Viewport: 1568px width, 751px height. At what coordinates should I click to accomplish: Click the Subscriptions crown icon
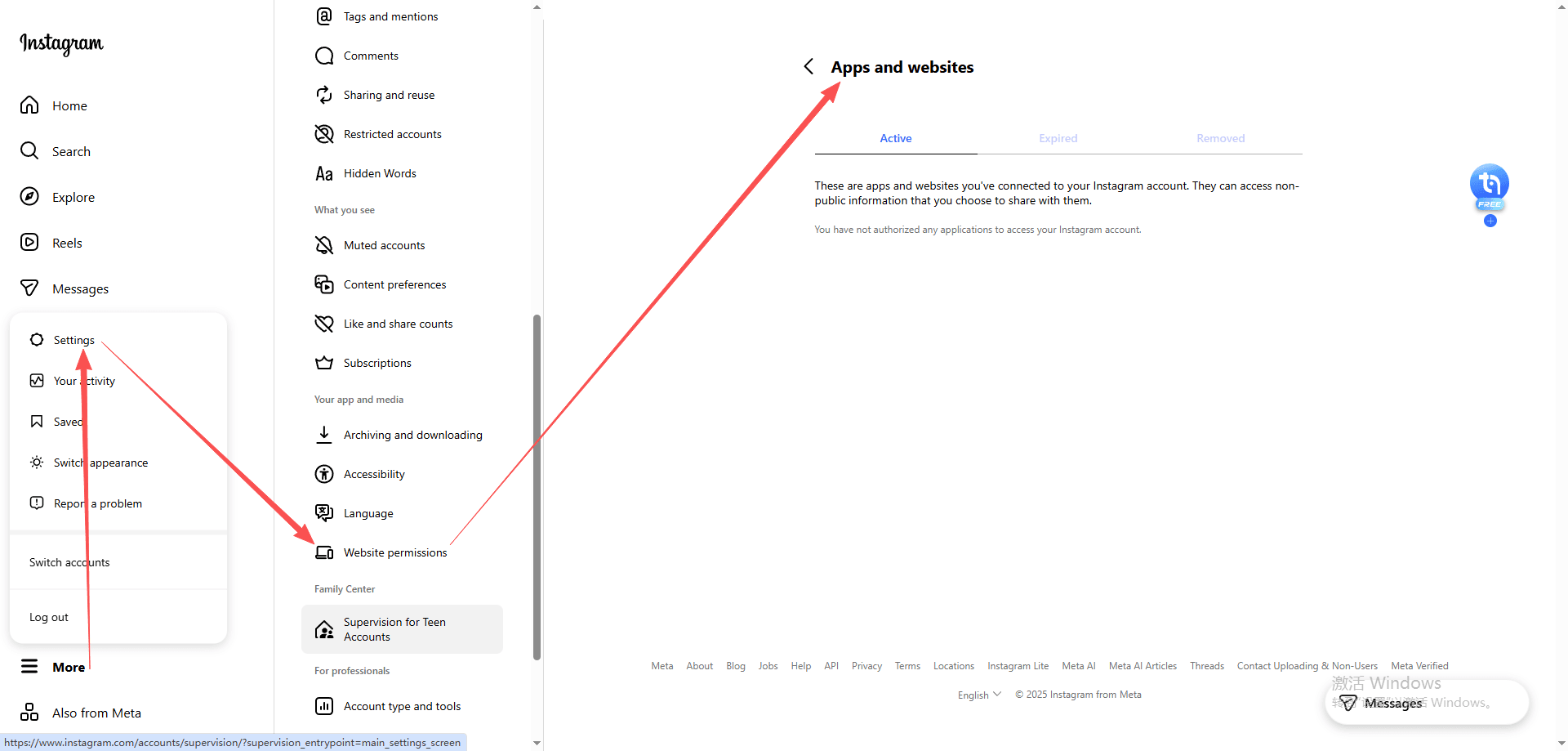click(x=324, y=363)
